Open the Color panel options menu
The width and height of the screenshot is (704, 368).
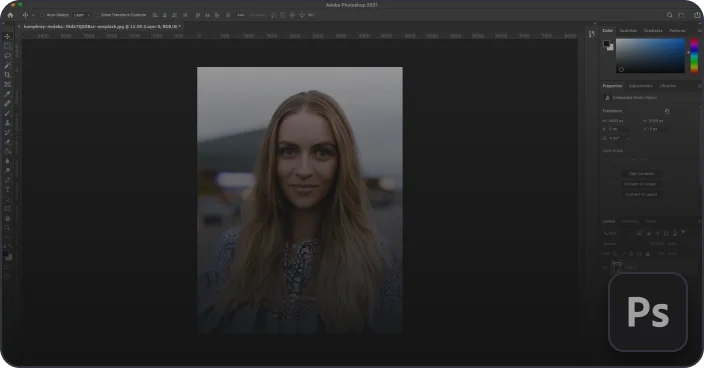[x=699, y=31]
